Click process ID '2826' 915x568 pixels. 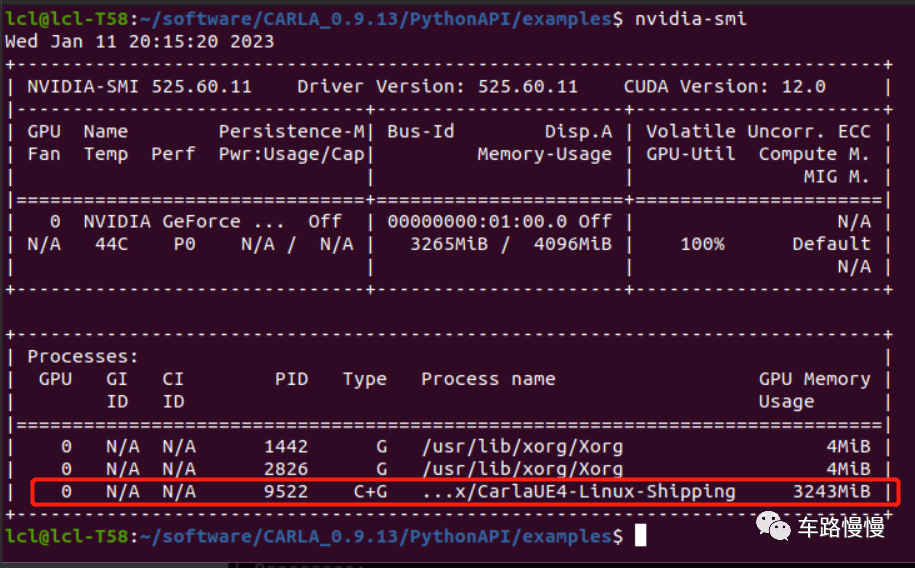(x=286, y=469)
